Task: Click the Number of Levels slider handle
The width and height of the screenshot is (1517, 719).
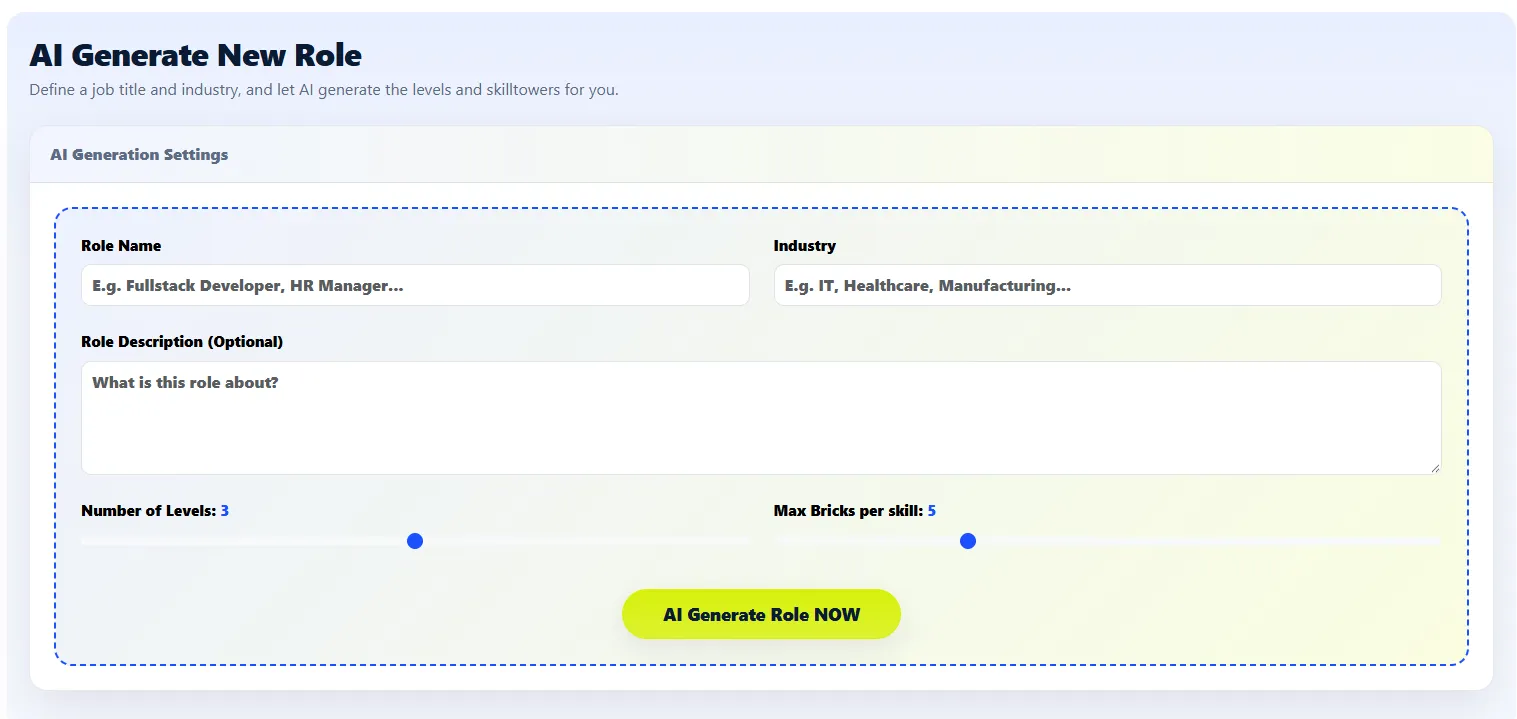Action: (x=415, y=541)
